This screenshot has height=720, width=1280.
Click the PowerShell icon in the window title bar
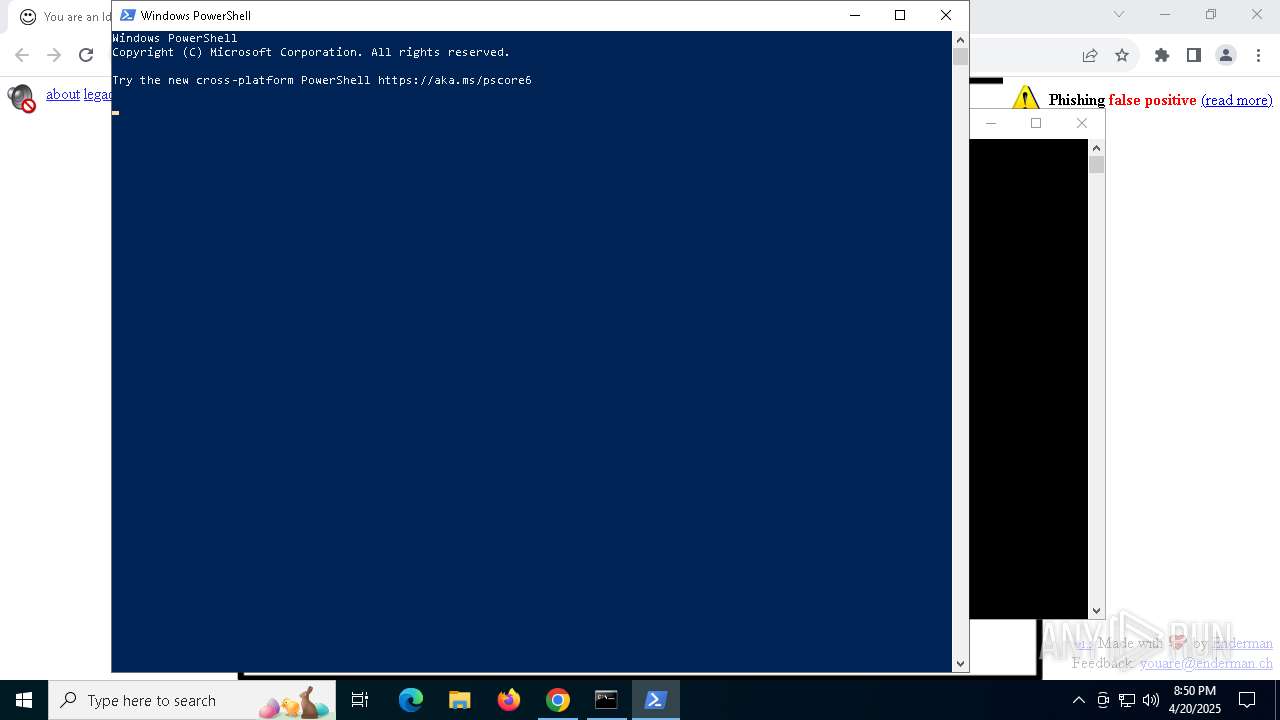127,15
